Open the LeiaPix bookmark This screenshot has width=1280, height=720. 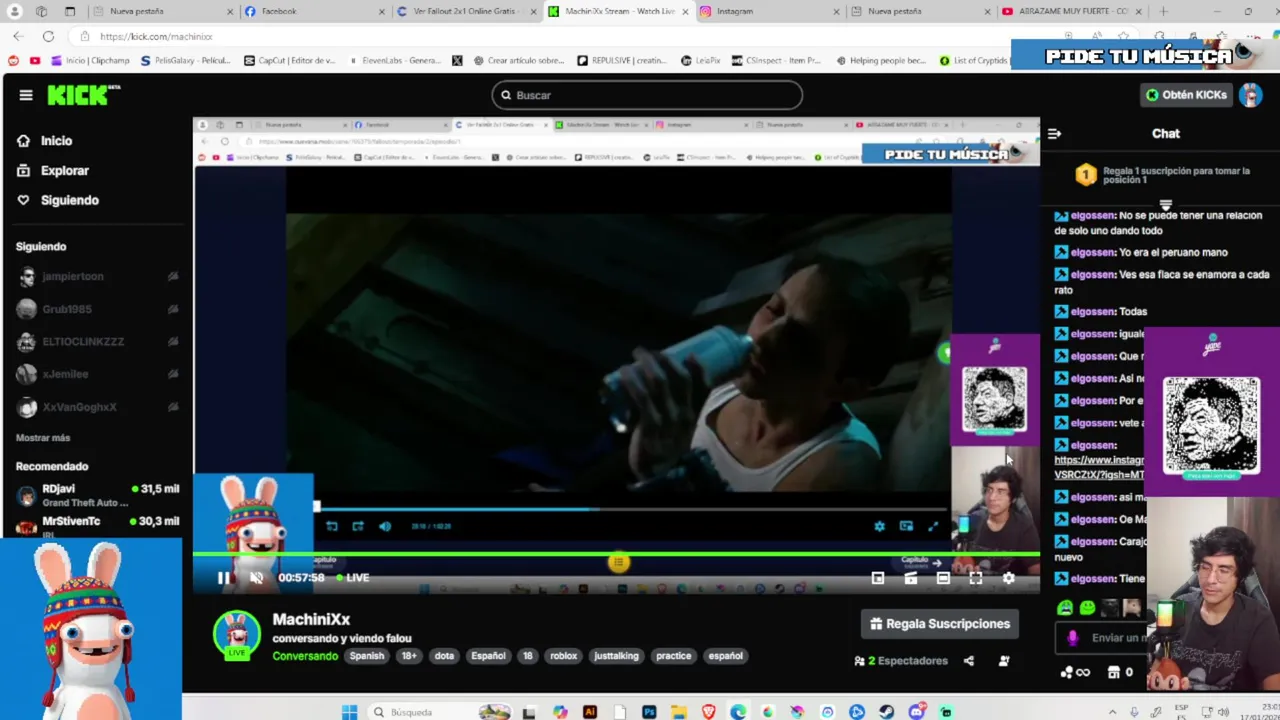(701, 60)
